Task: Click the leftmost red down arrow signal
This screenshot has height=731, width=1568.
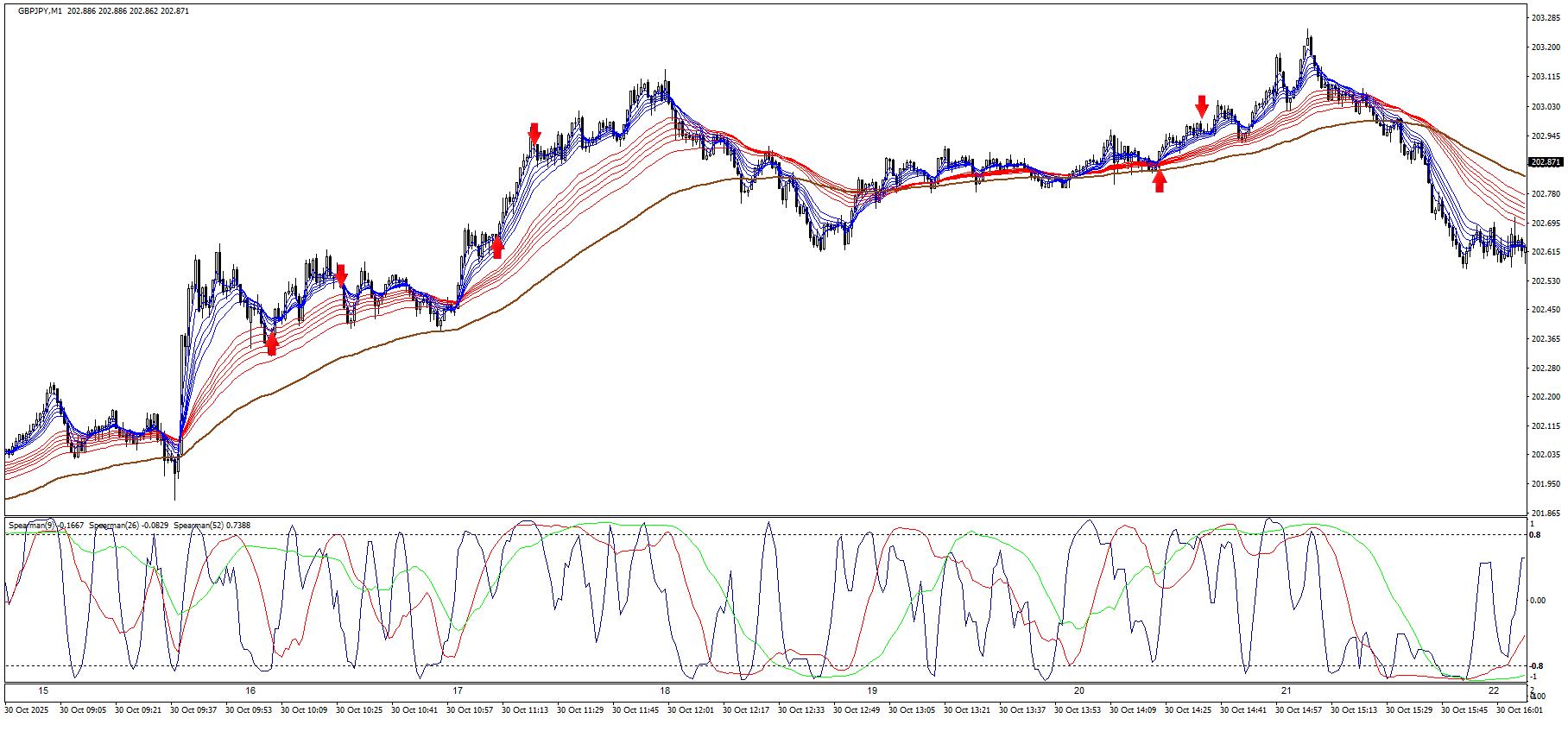Action: (341, 275)
